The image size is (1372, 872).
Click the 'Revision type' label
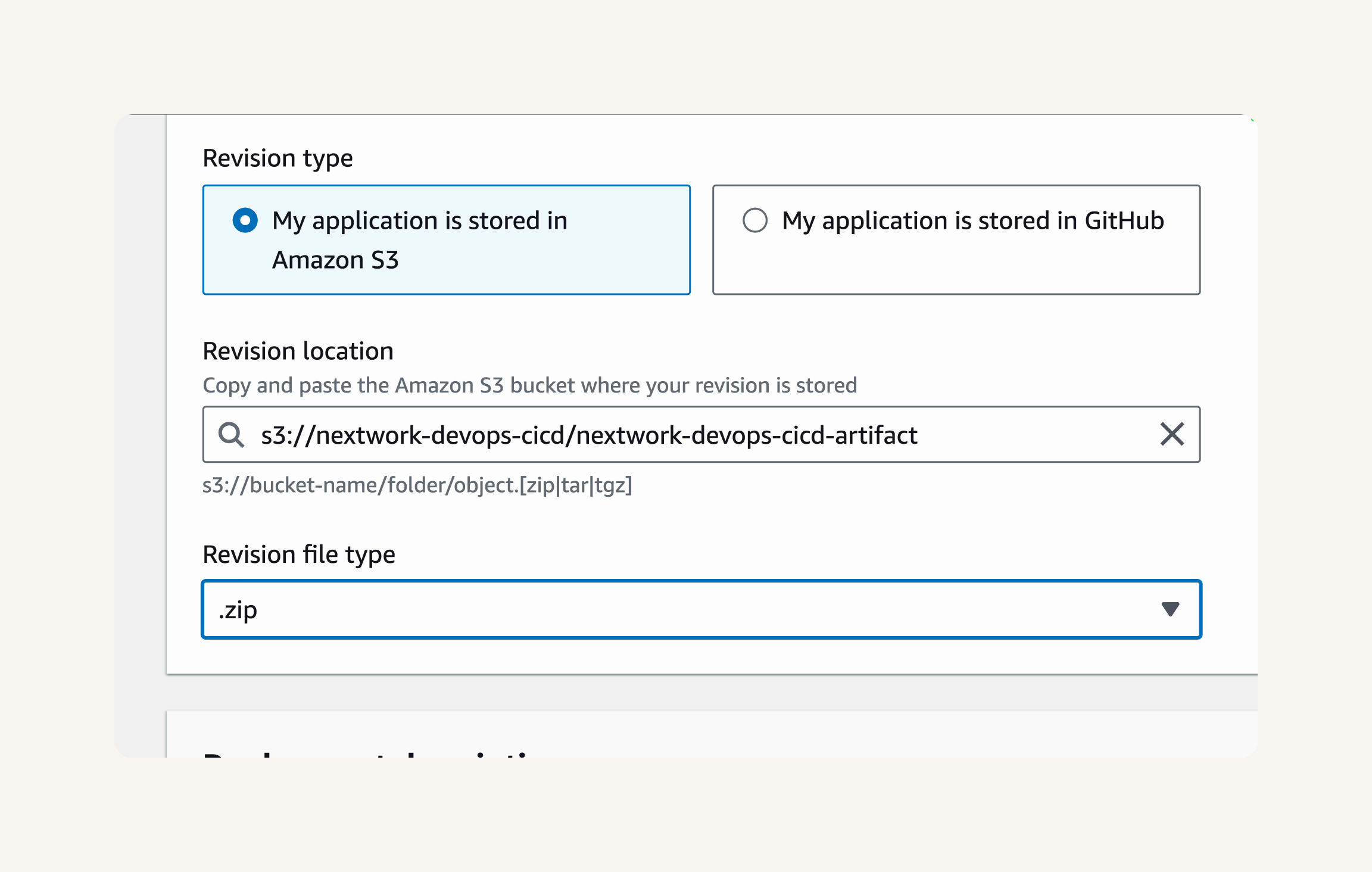pos(277,158)
